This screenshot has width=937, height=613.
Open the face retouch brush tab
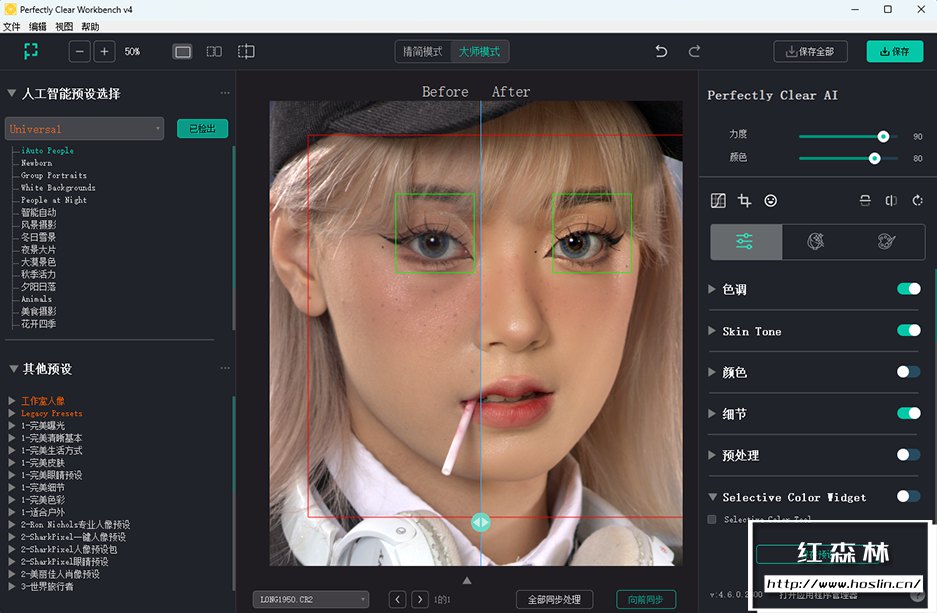click(816, 242)
